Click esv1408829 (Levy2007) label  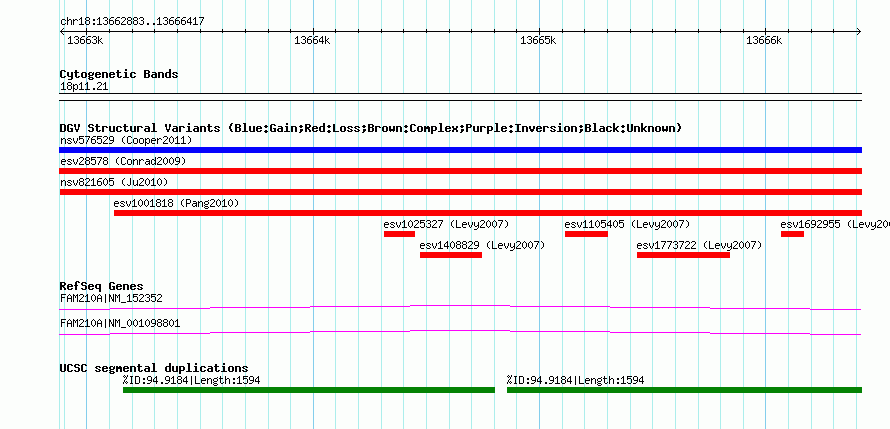(x=482, y=245)
